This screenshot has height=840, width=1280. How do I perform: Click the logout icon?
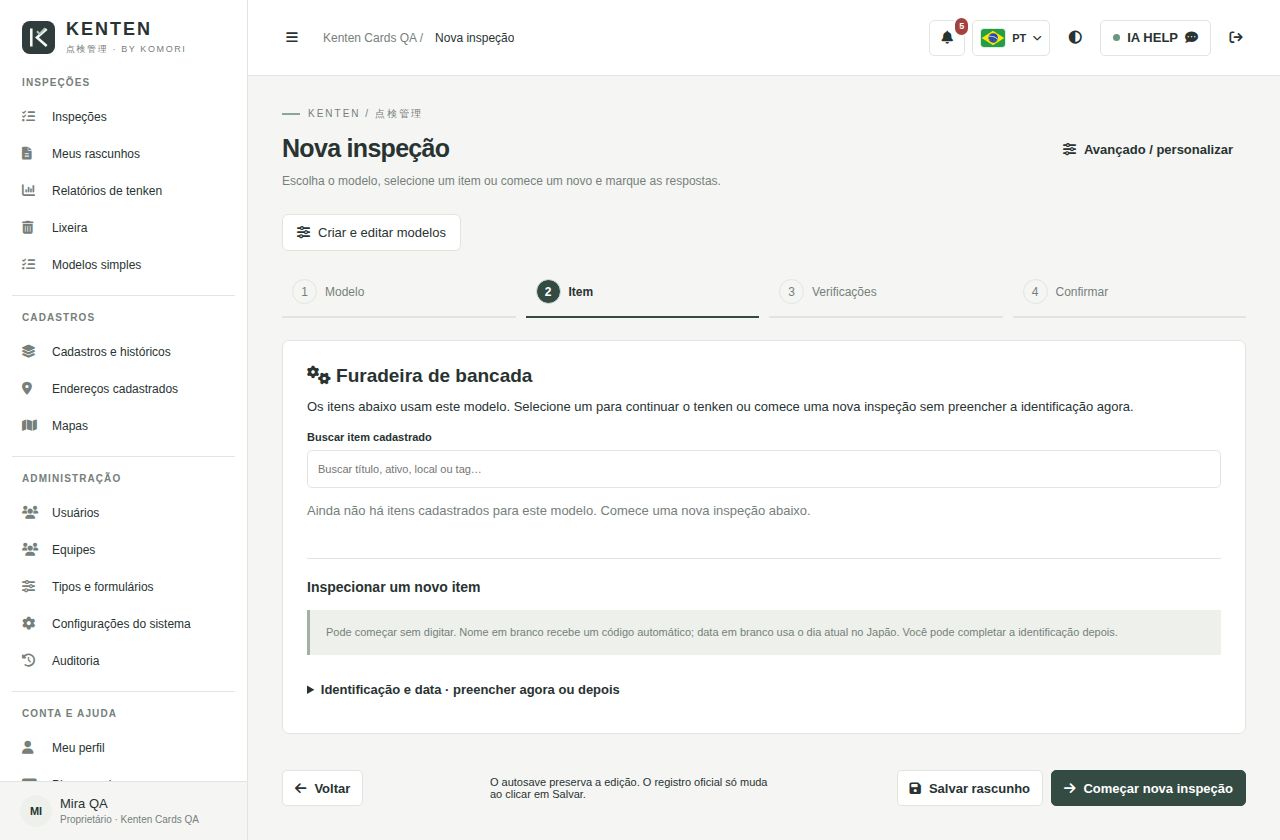tap(1236, 38)
